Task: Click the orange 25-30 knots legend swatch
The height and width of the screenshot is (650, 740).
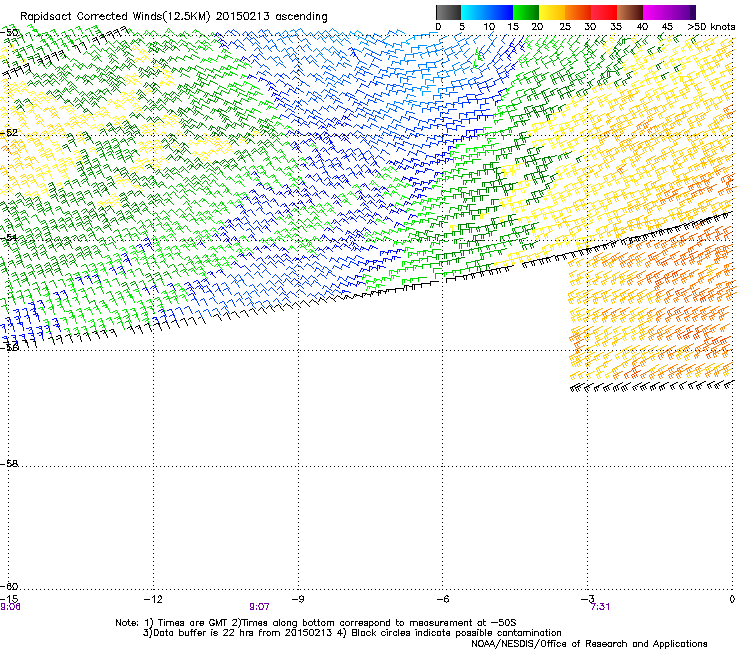Action: pyautogui.click(x=578, y=12)
